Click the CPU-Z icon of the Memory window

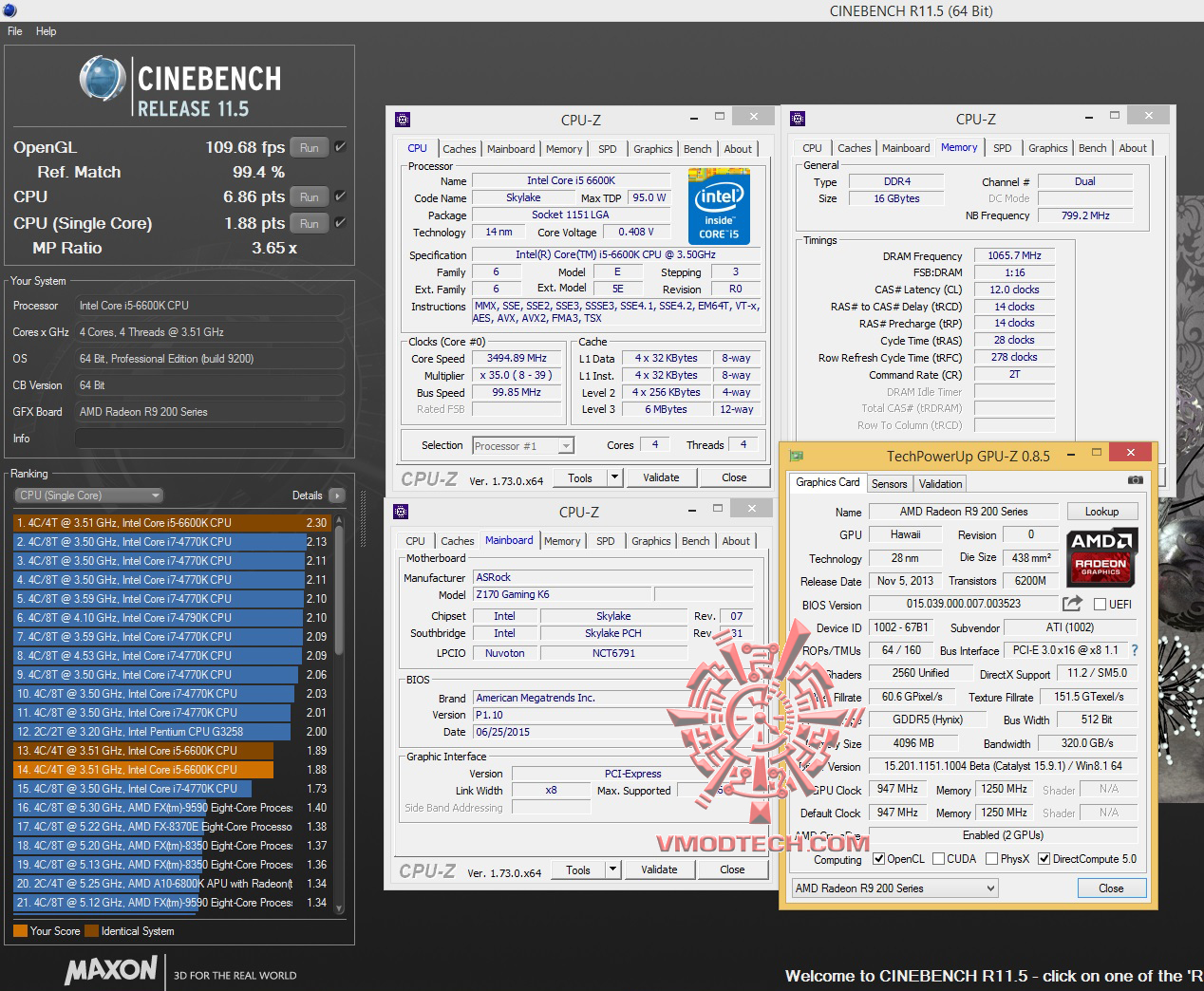coord(797,119)
